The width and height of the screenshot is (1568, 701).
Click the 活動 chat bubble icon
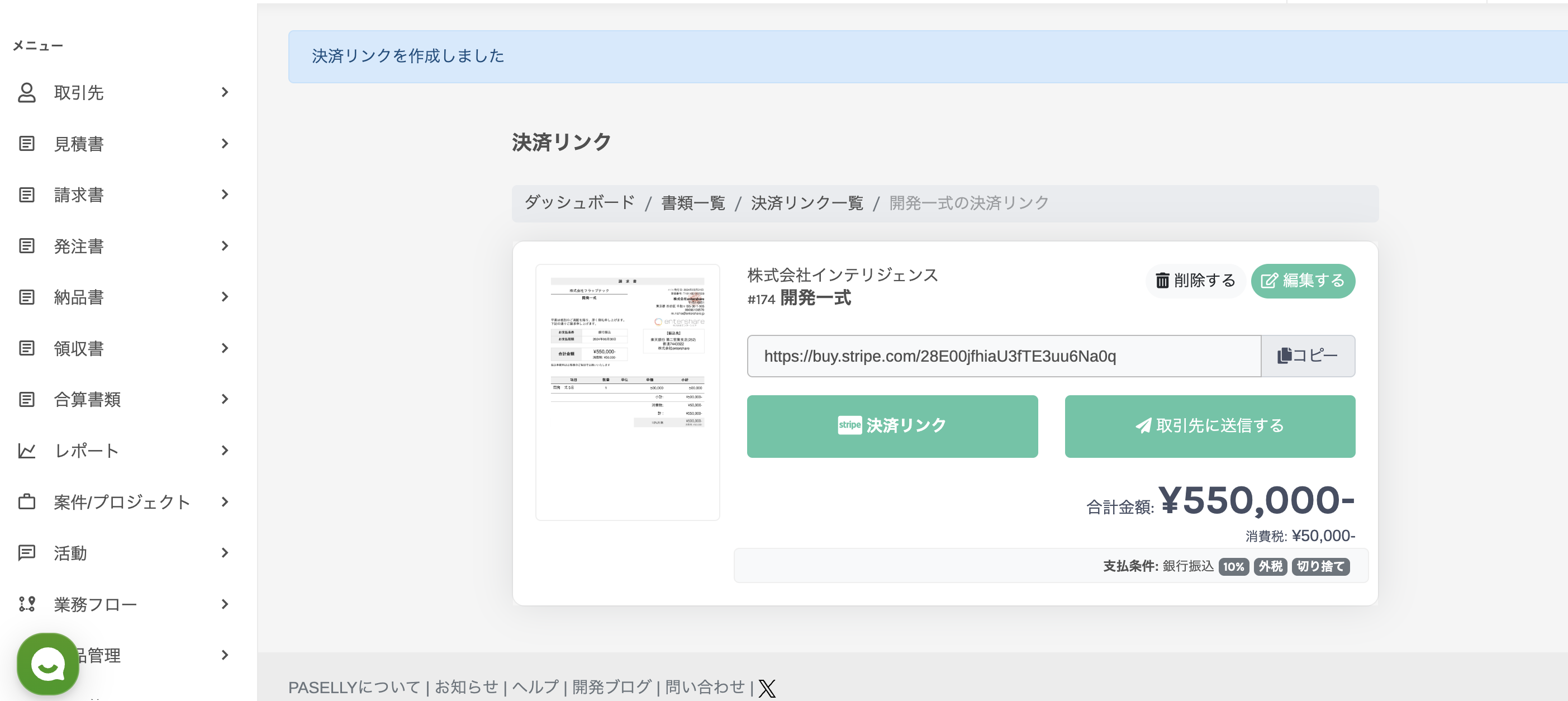(26, 553)
